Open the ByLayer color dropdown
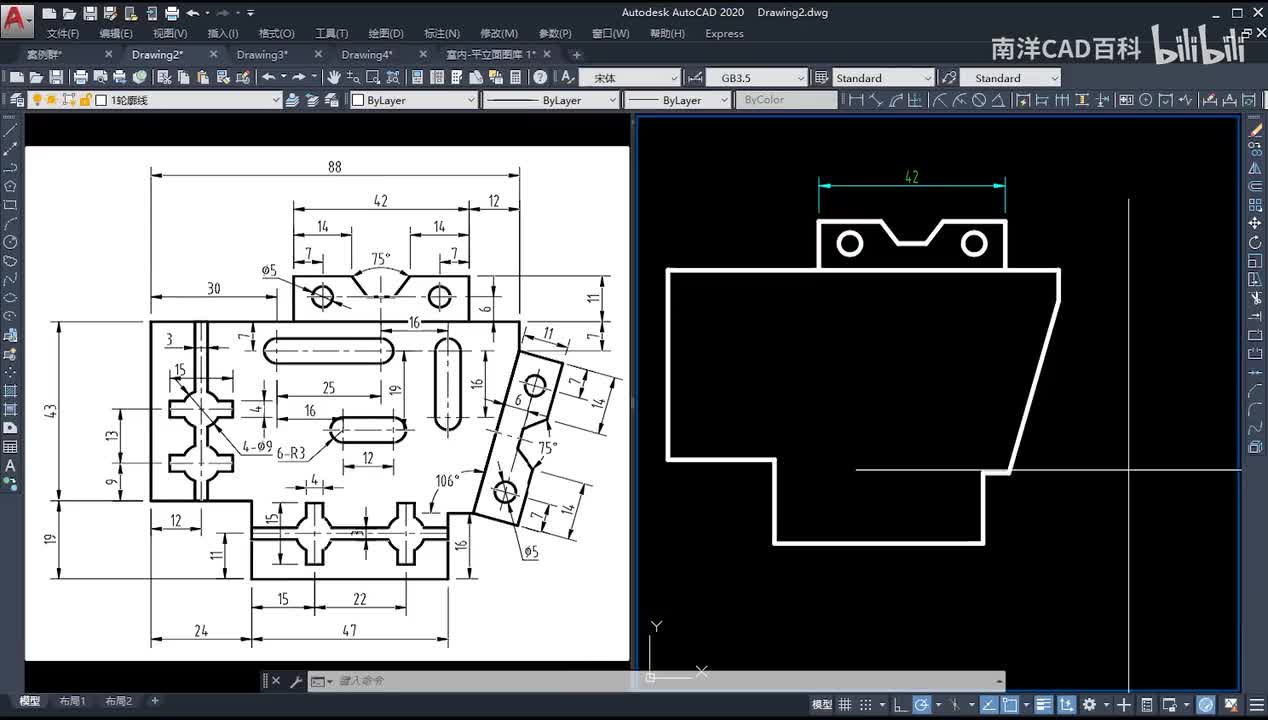 (x=413, y=100)
